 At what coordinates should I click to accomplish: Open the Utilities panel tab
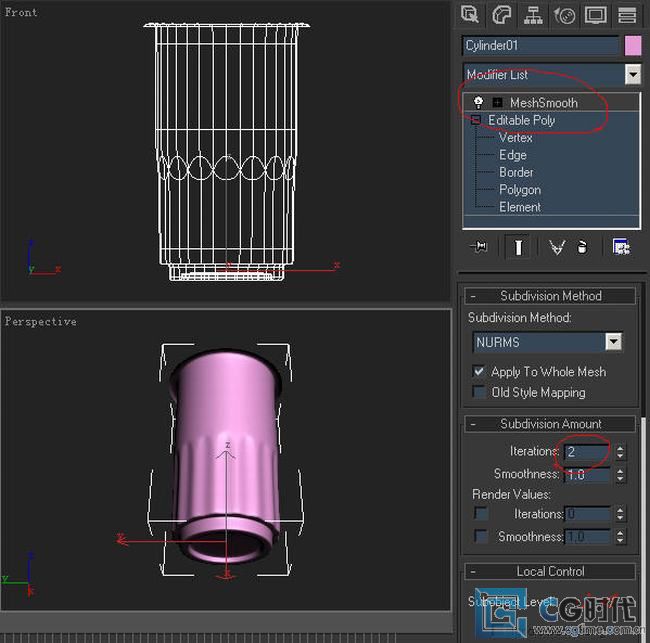pyautogui.click(x=627, y=15)
